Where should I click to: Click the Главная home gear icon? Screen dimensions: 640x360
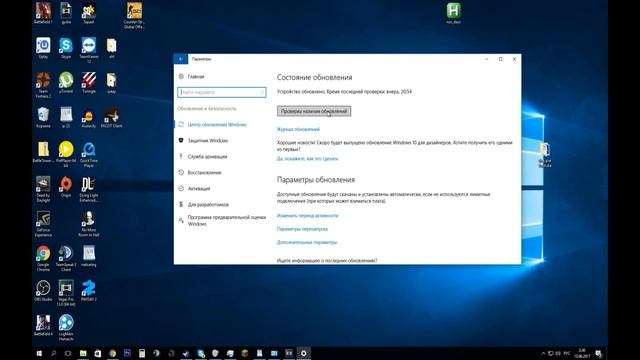click(181, 76)
